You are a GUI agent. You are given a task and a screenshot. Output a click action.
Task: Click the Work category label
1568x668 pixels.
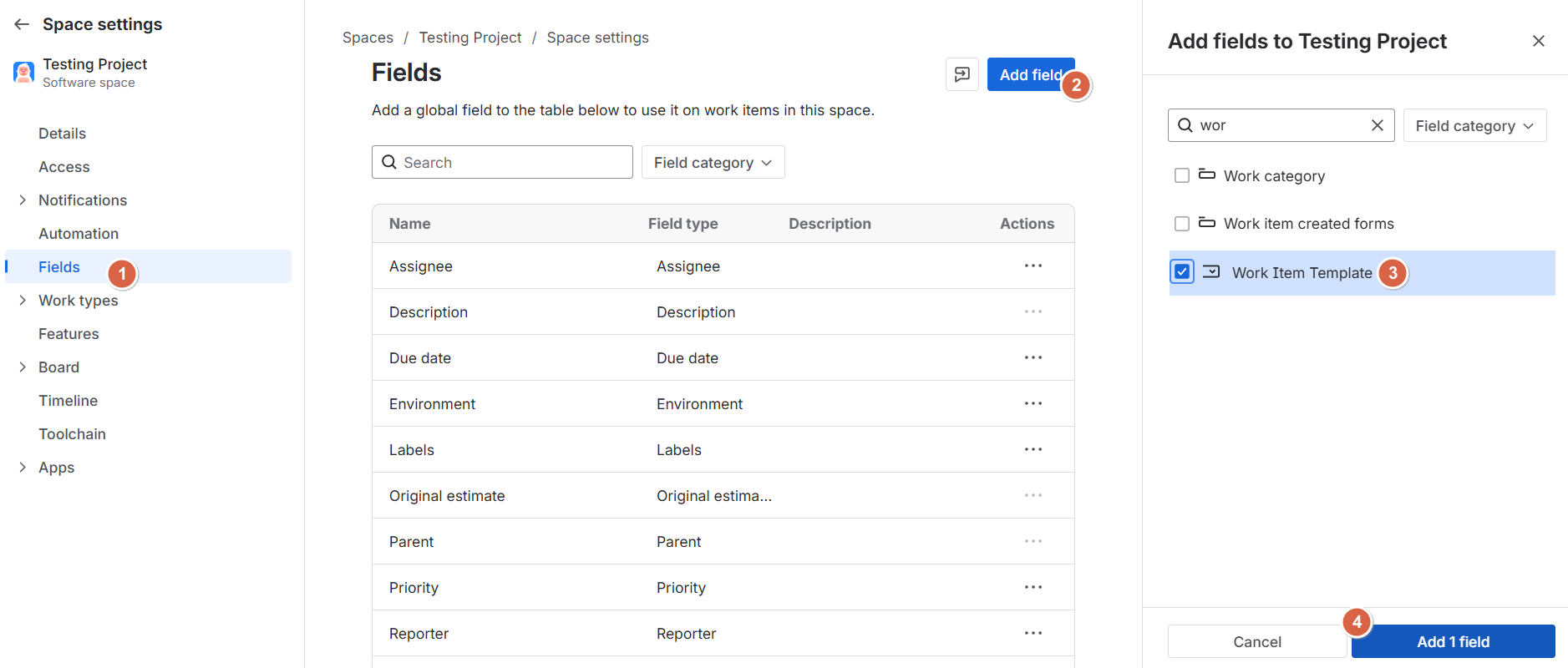point(1274,176)
